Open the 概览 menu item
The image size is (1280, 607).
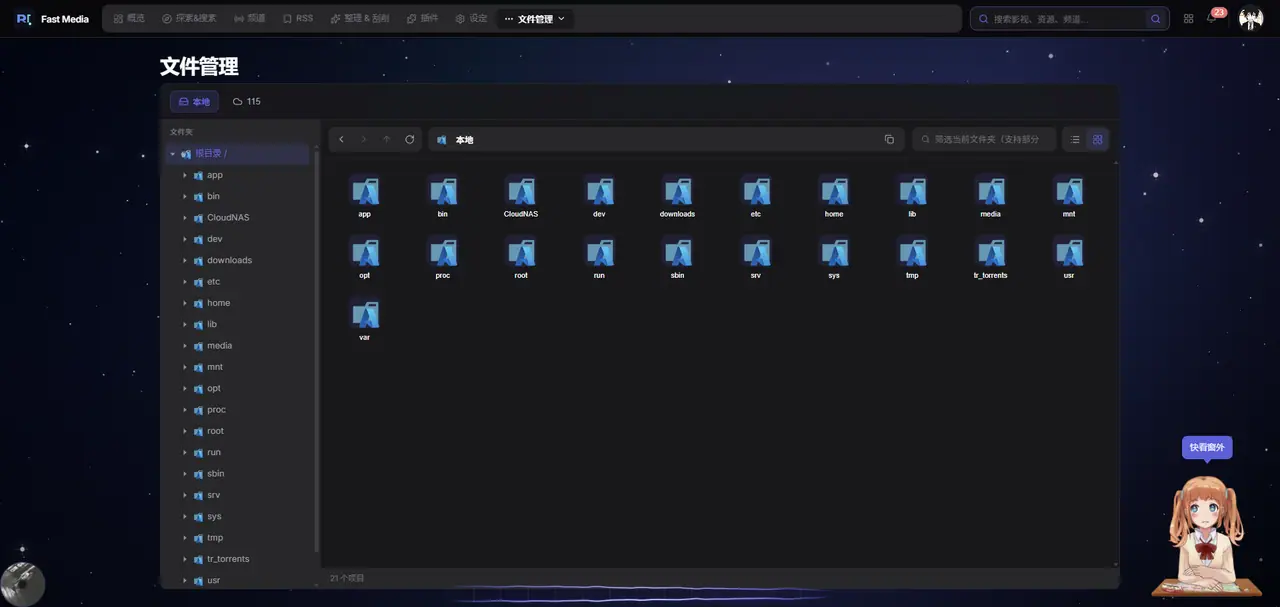[129, 18]
